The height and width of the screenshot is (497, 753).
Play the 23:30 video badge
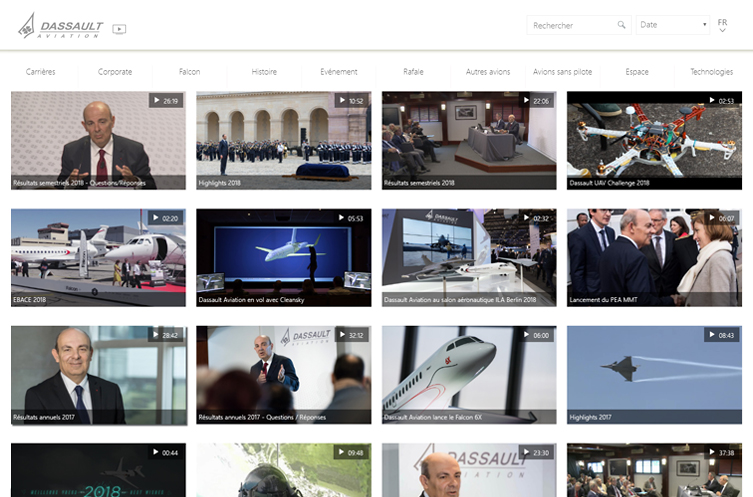(x=536, y=452)
